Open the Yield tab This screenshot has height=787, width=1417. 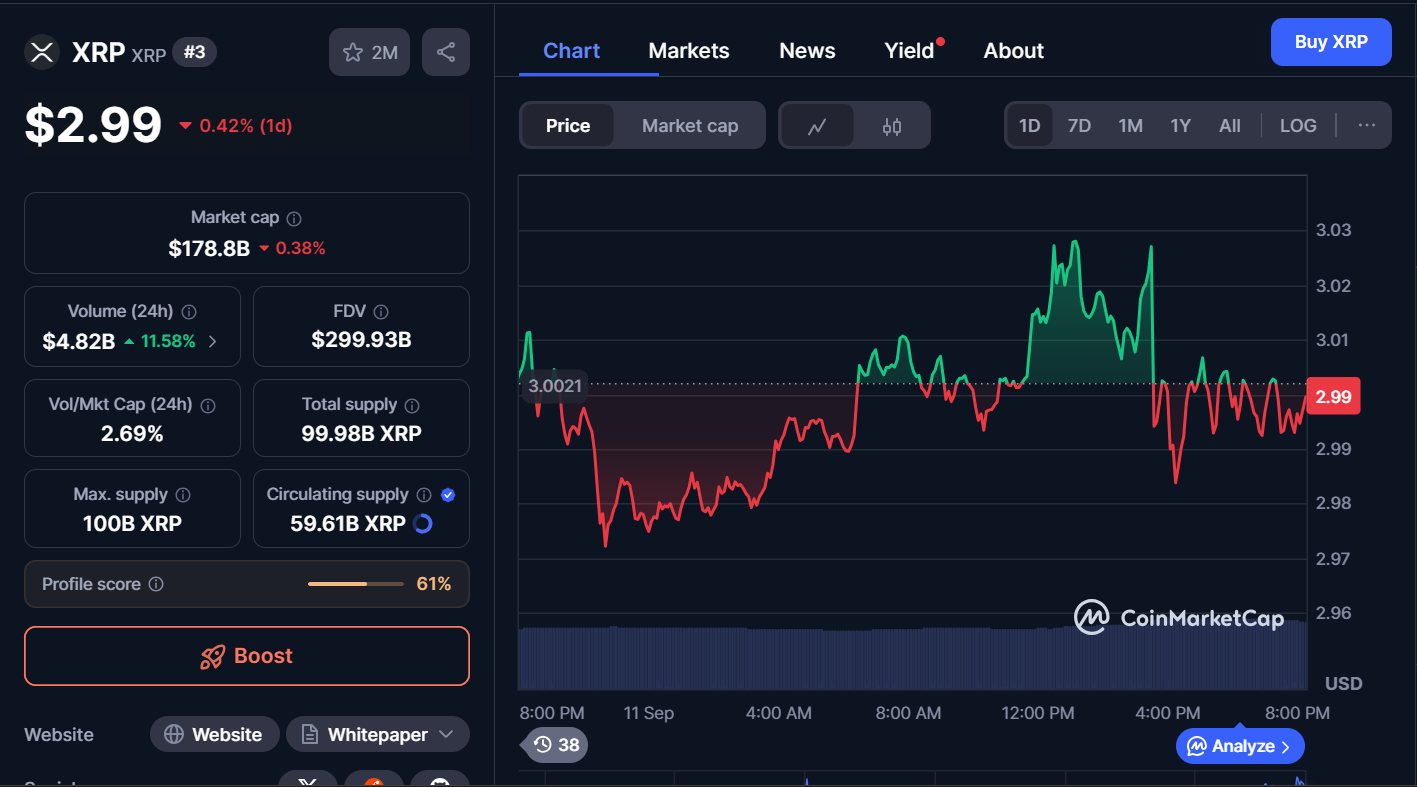909,51
